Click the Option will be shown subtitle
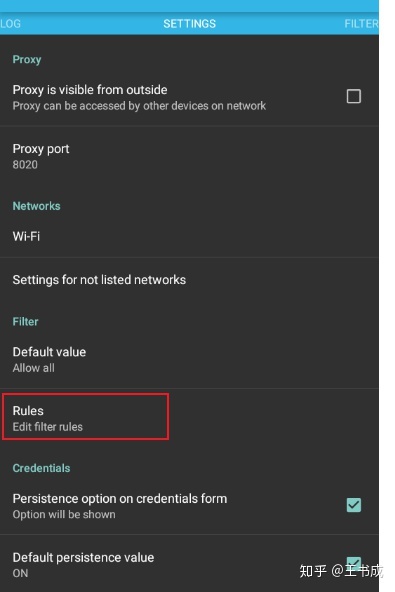The width and height of the screenshot is (395, 592). click(x=64, y=514)
